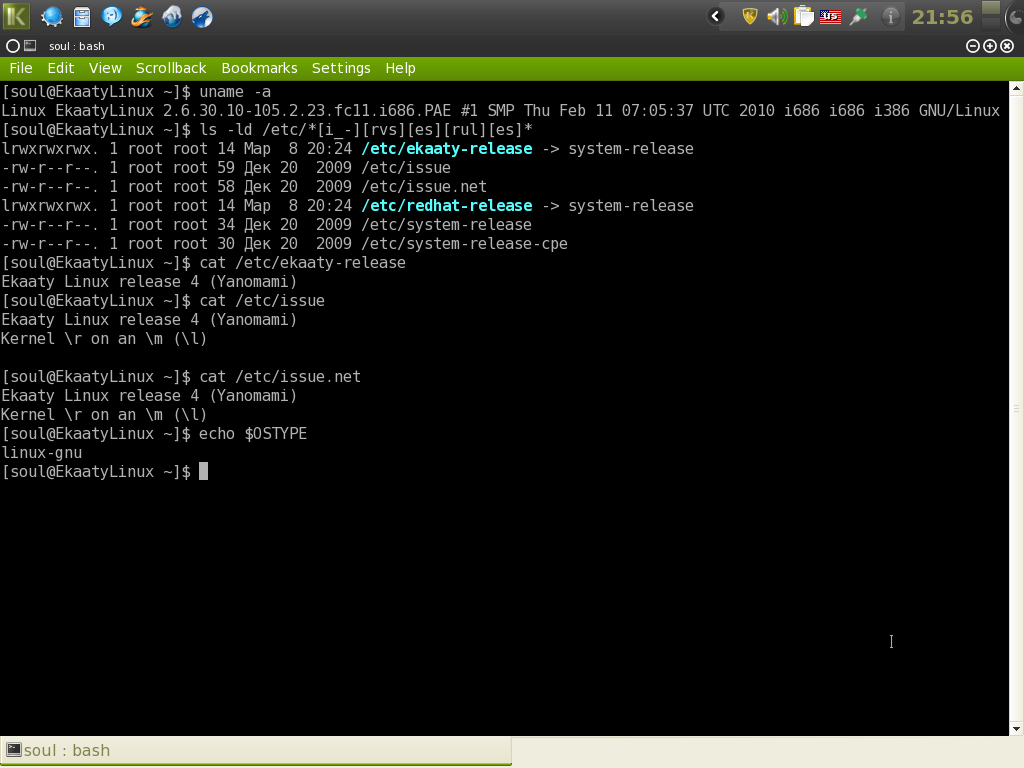This screenshot has height=768, width=1024.
Task: Open the volume mixer speaker icon
Action: click(x=776, y=17)
